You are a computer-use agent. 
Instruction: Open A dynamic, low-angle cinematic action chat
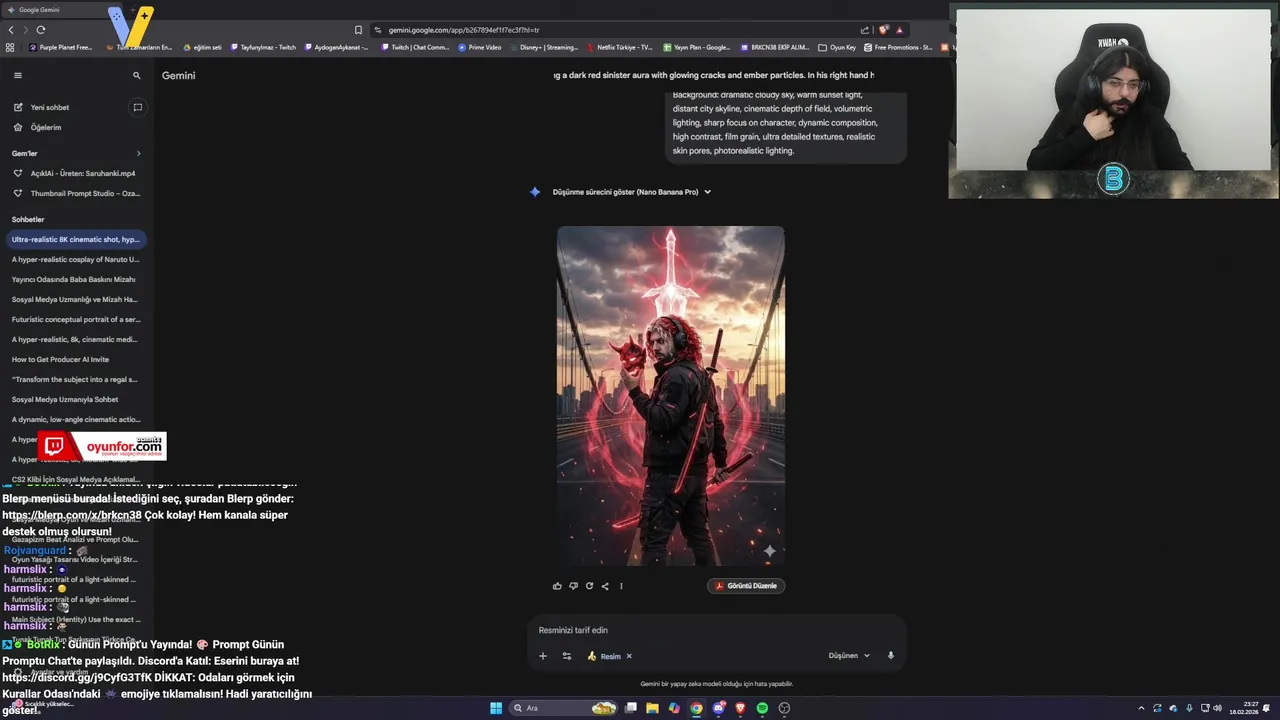click(76, 419)
